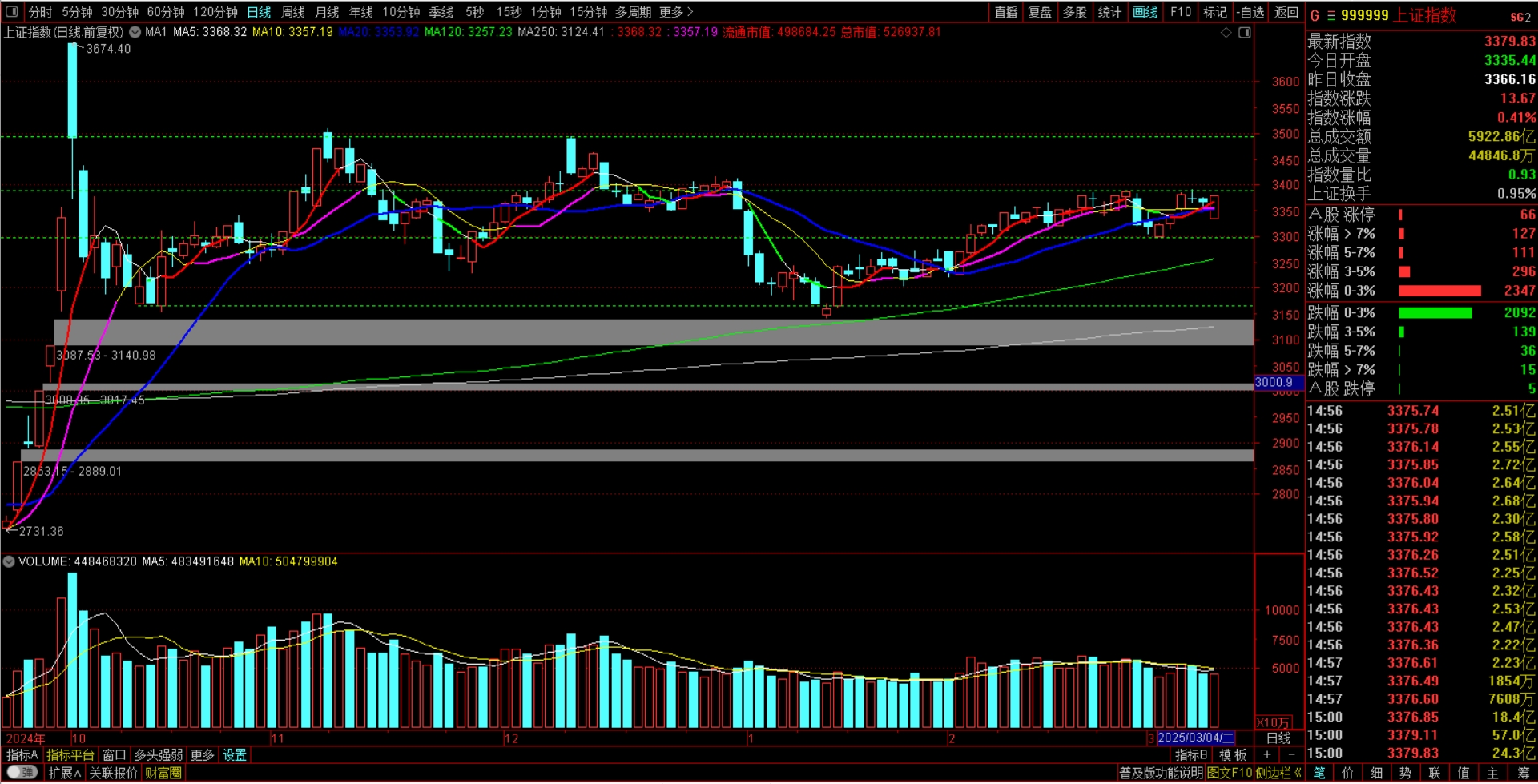Expand 扩展 panel in status bar
Viewport: 1538px width, 784px height.
click(65, 773)
